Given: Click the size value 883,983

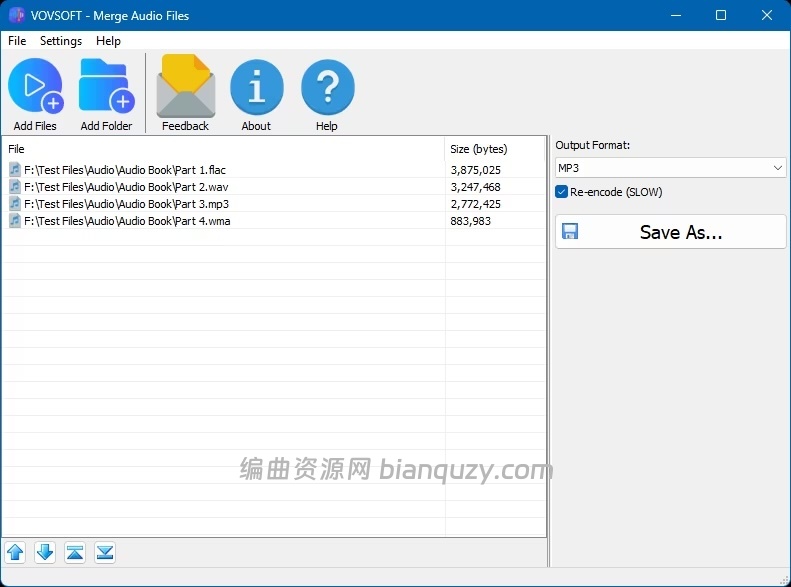Looking at the screenshot, I should (x=471, y=221).
